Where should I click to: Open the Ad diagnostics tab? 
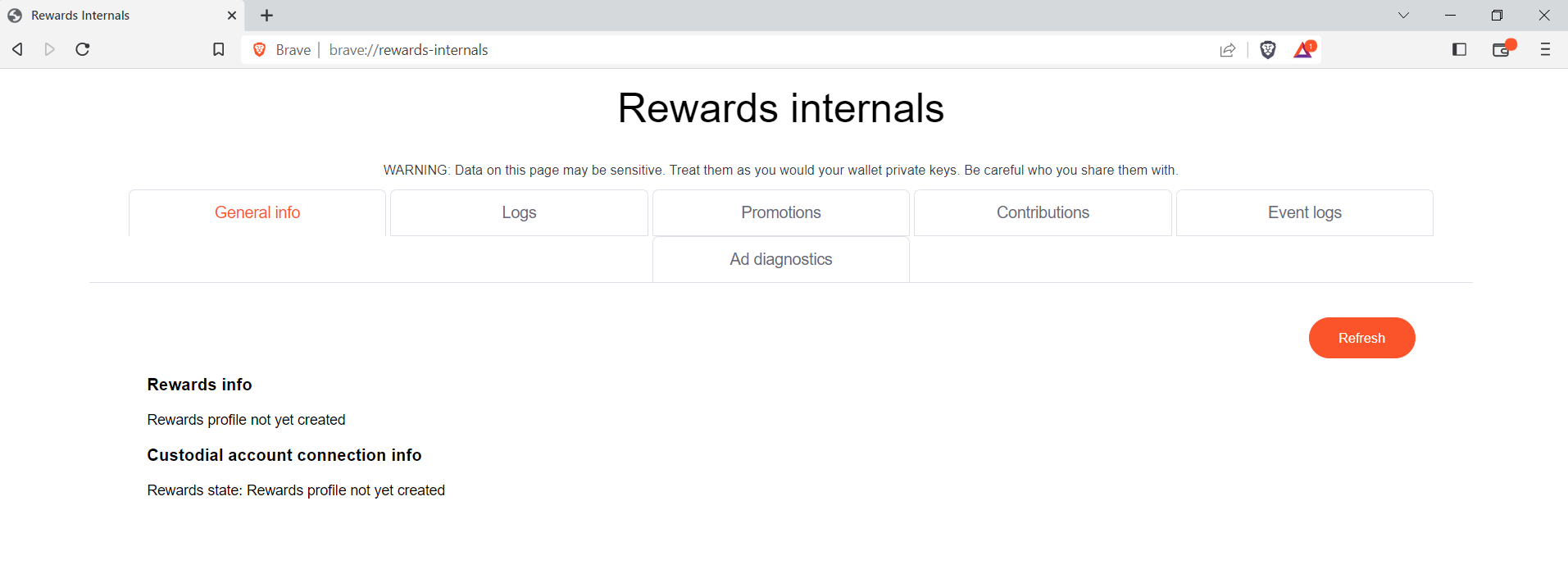pos(780,259)
